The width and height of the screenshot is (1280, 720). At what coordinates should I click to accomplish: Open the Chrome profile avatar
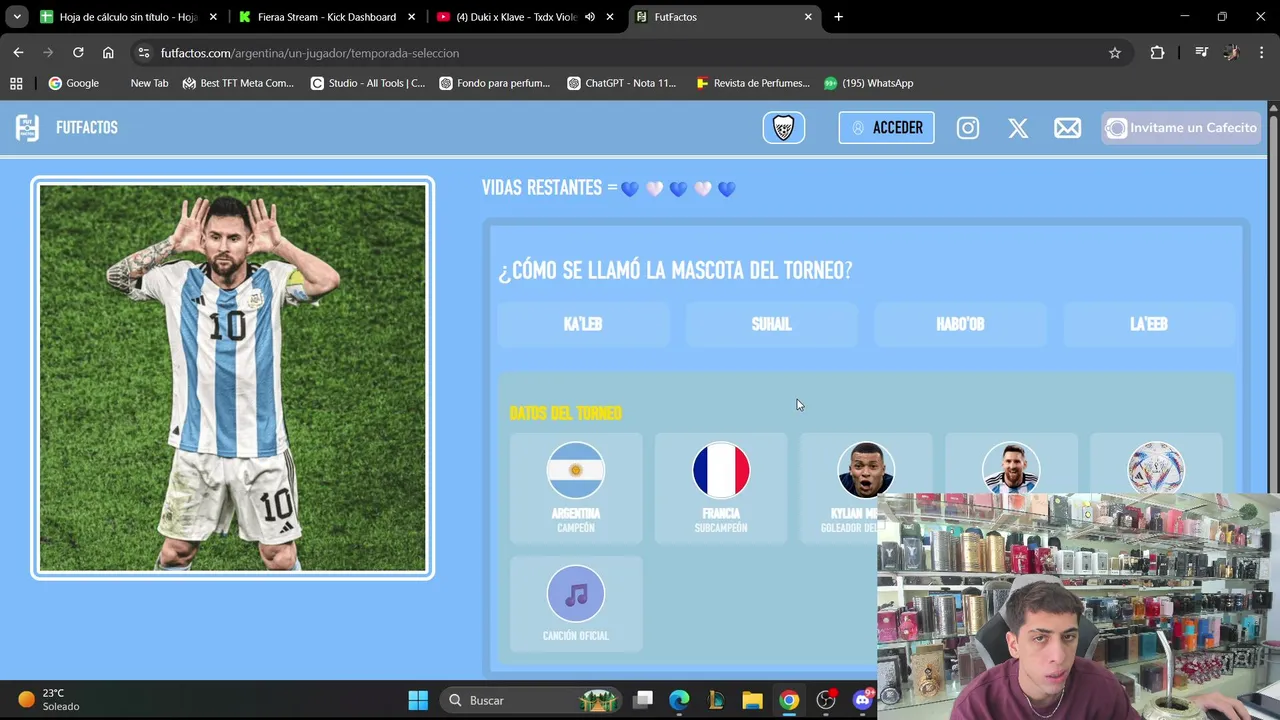(x=1231, y=53)
